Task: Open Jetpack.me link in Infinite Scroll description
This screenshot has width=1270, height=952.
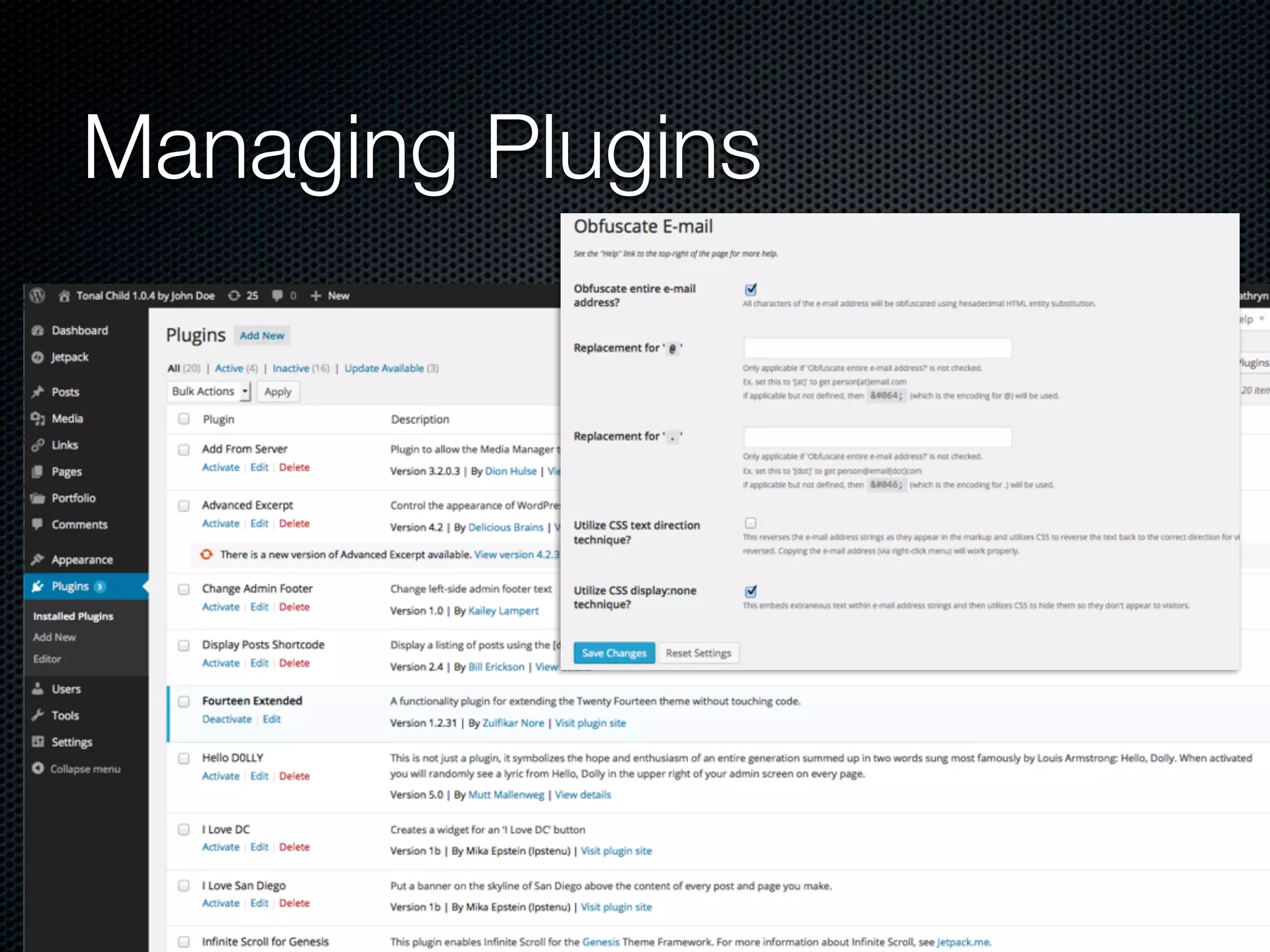Action: click(x=963, y=942)
